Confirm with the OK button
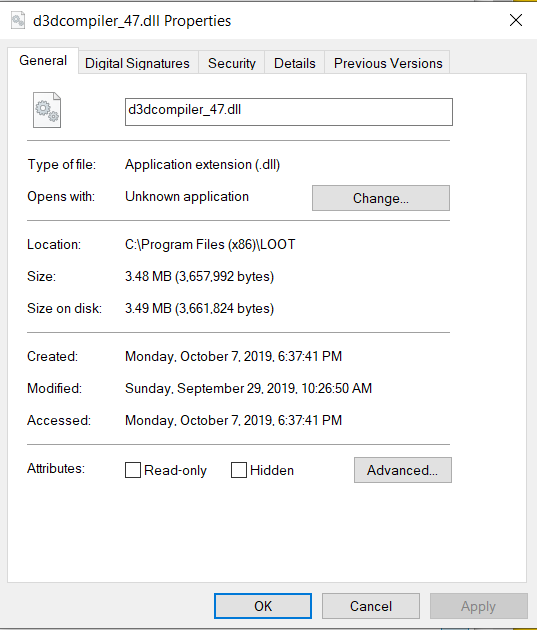Viewport: 537px width, 630px height. point(263,606)
